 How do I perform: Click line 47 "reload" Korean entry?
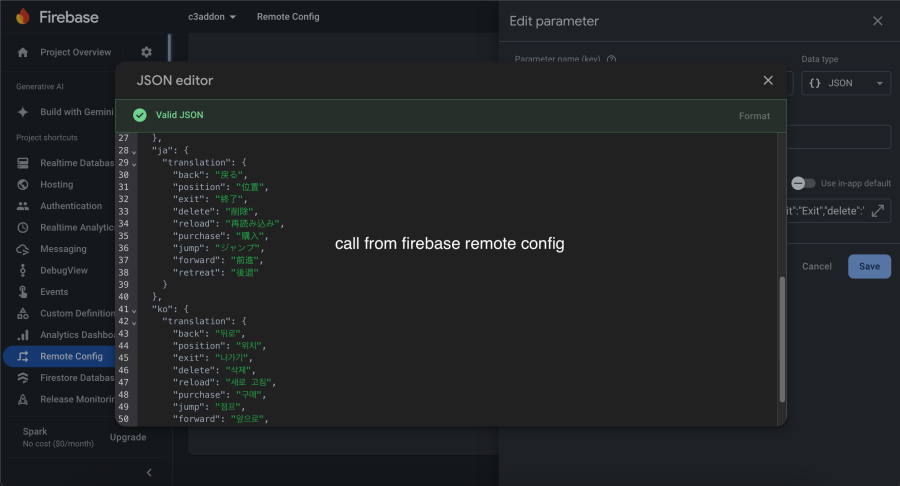pos(224,383)
